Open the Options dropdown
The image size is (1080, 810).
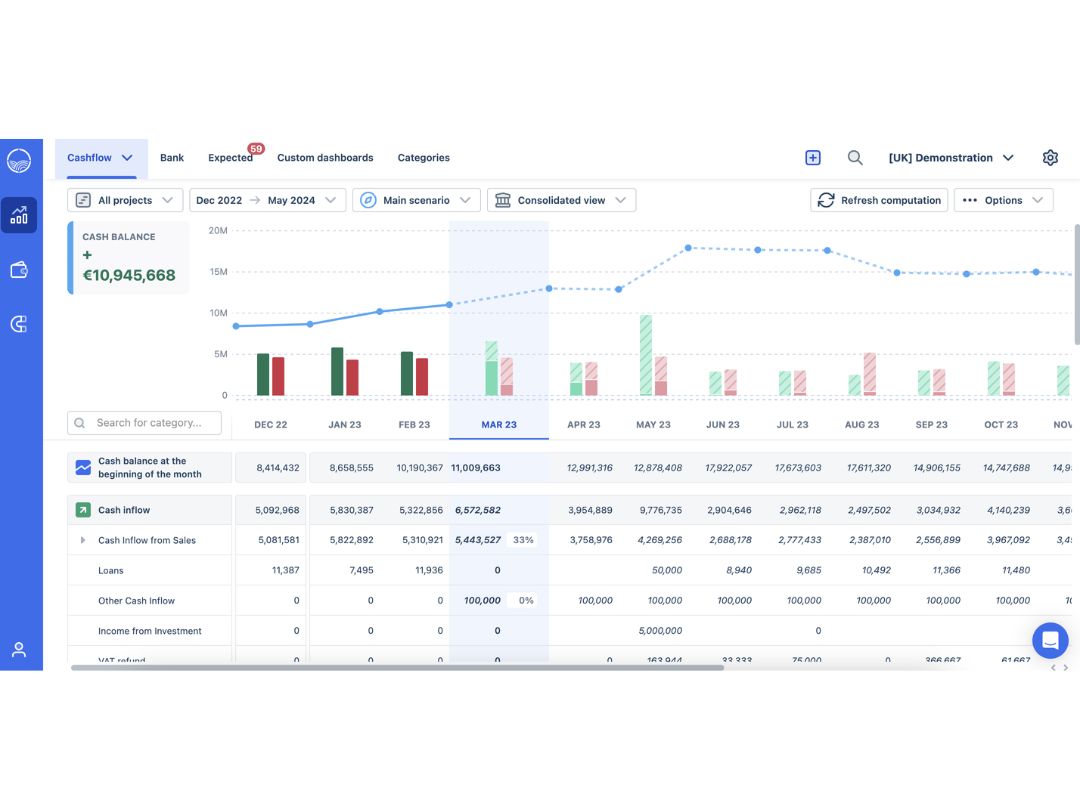[x=1004, y=200]
